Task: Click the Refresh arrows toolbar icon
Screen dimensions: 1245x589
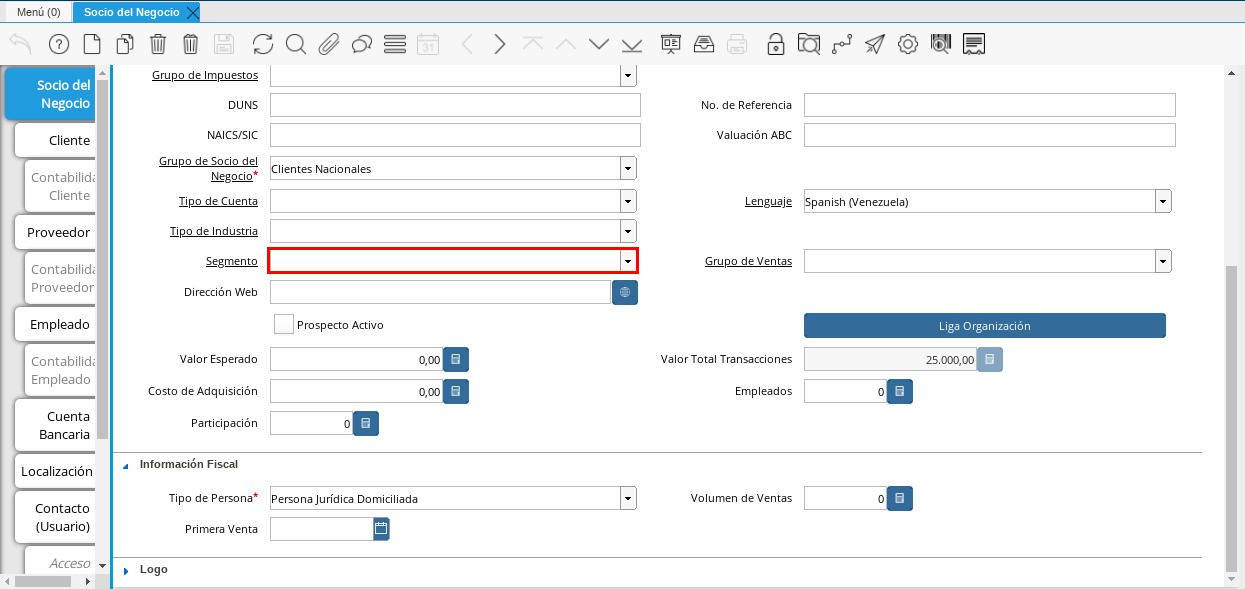Action: pos(263,44)
